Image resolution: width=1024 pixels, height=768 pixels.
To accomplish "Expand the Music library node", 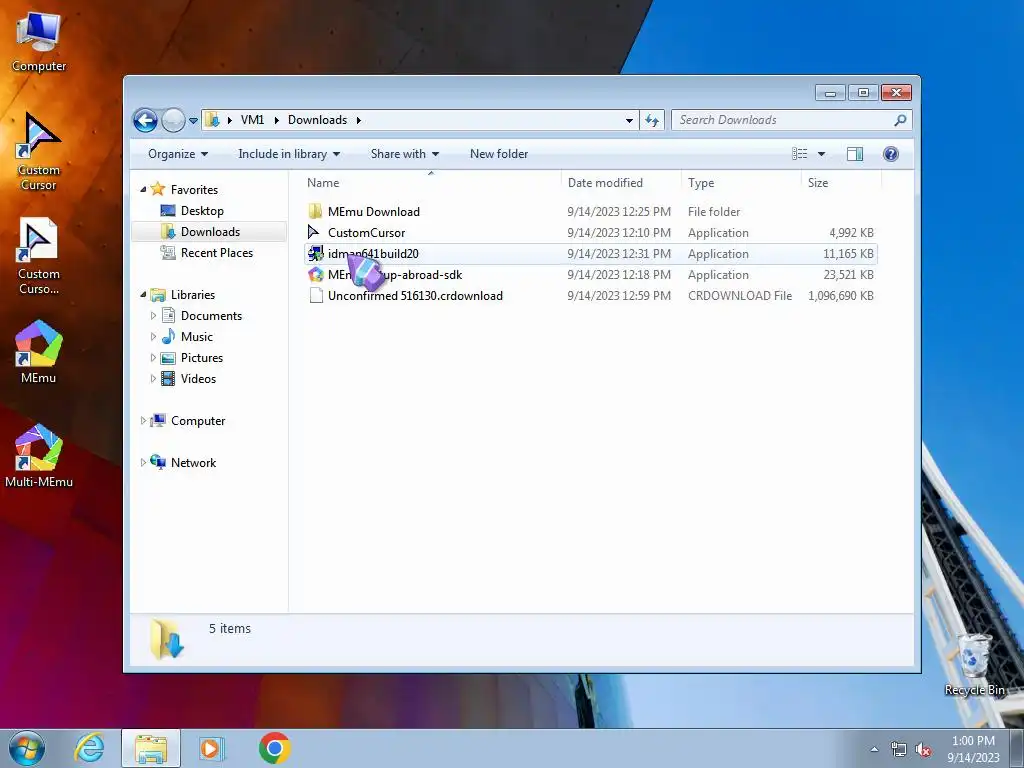I will click(153, 337).
